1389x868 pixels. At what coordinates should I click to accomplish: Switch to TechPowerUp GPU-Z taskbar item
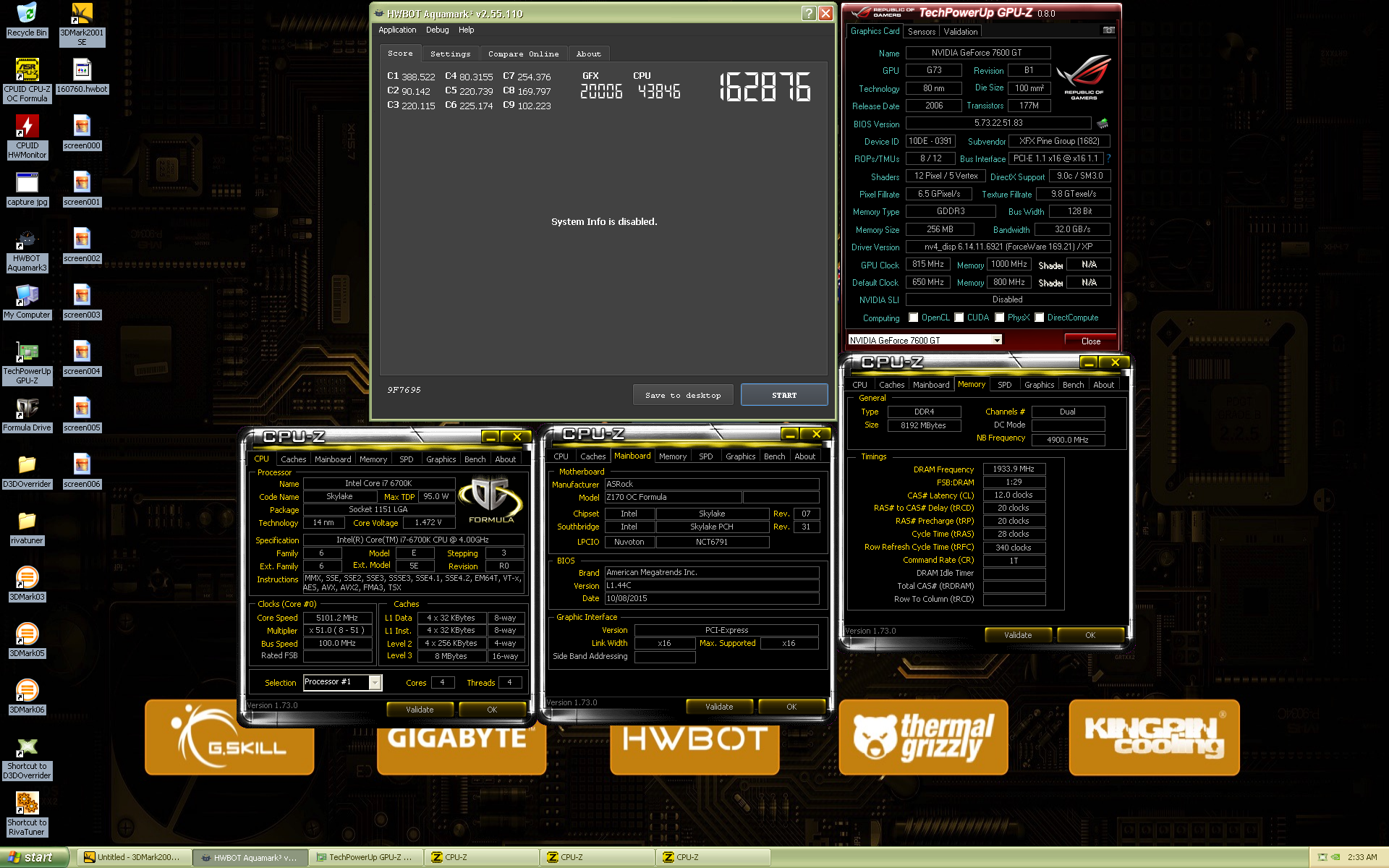coord(365,857)
